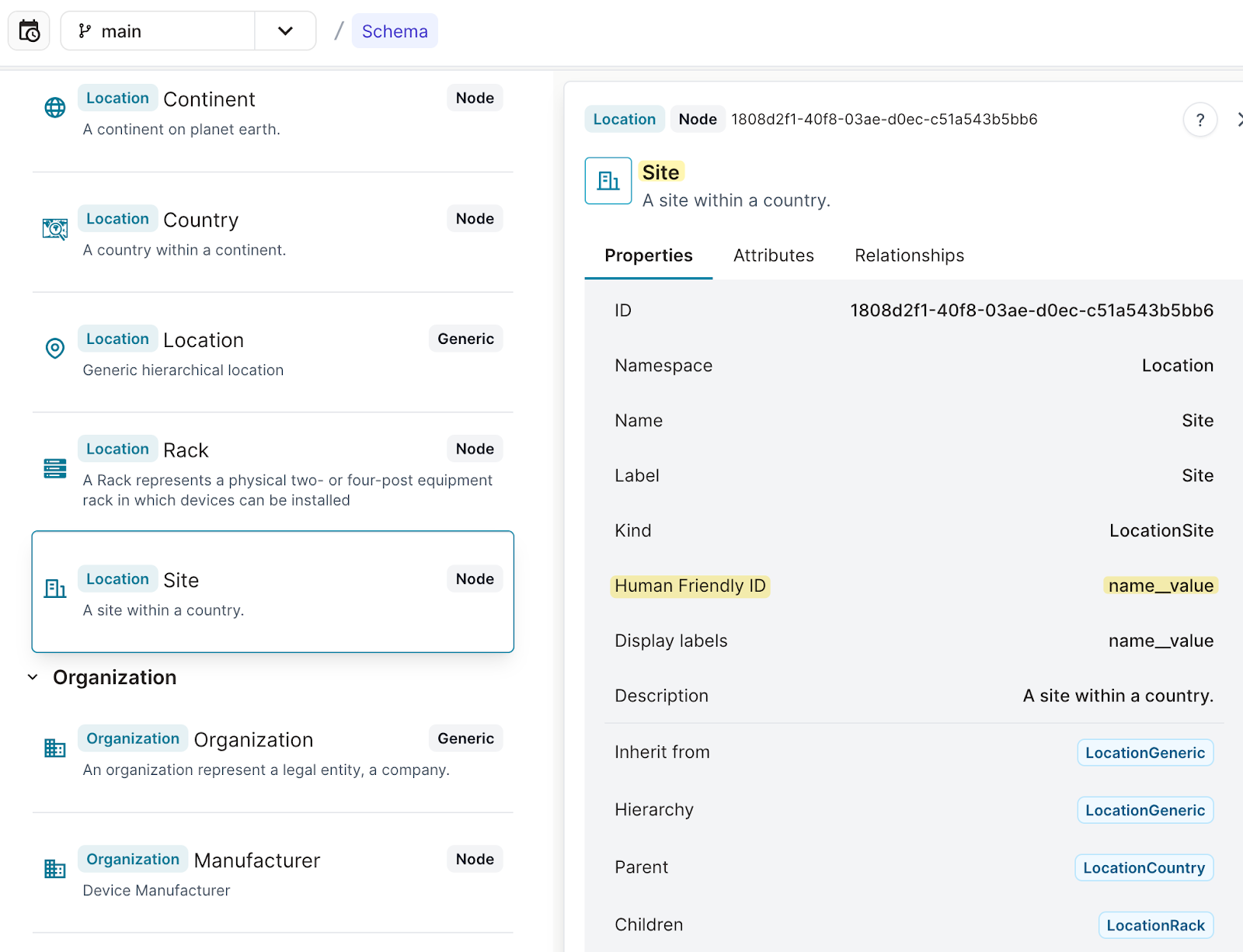Click 'Device Manufacturer' description
This screenshot has width=1243, height=952.
pyautogui.click(x=156, y=891)
